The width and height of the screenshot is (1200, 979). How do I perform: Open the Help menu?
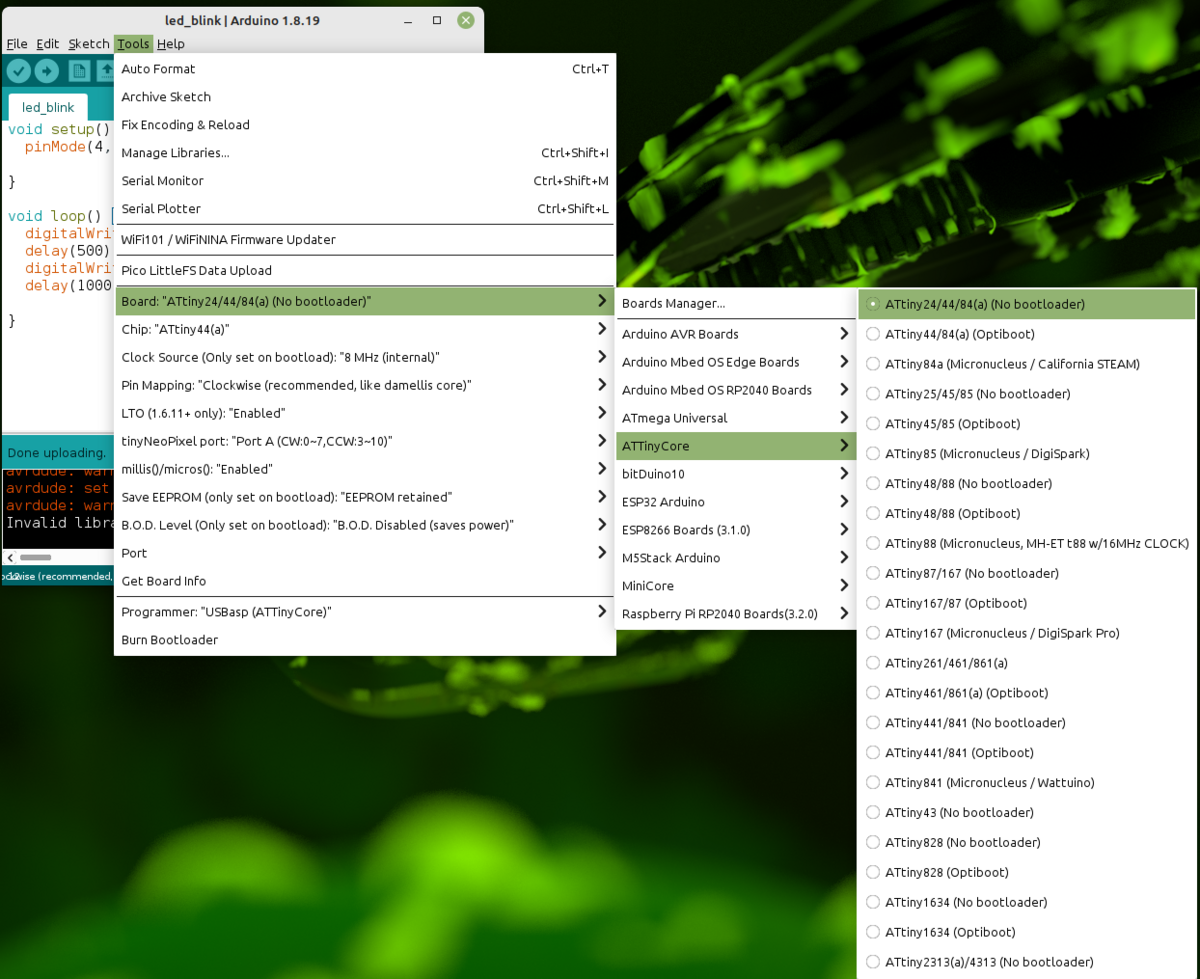pos(171,44)
